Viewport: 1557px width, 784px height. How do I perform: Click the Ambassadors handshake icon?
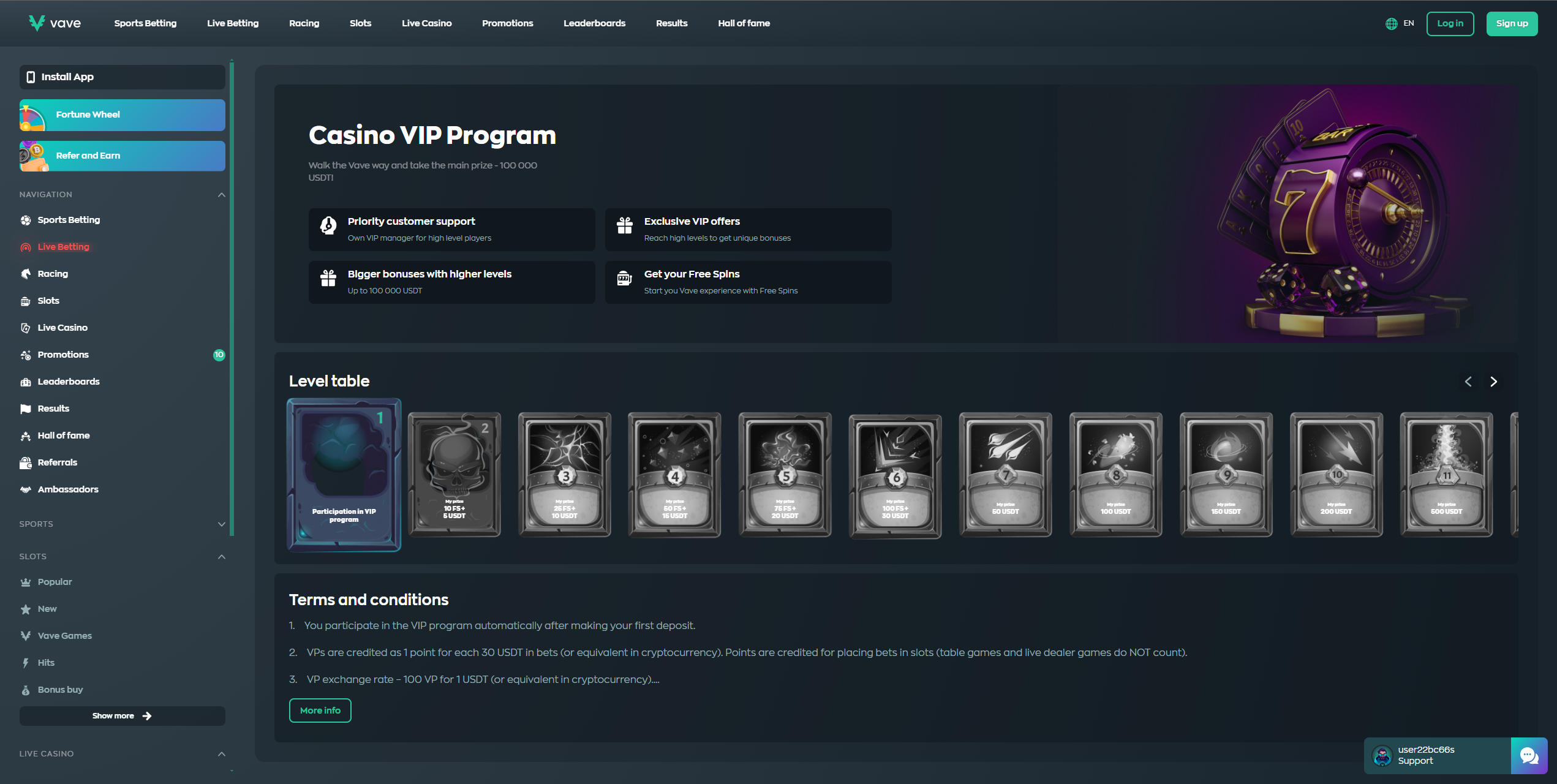pos(26,490)
